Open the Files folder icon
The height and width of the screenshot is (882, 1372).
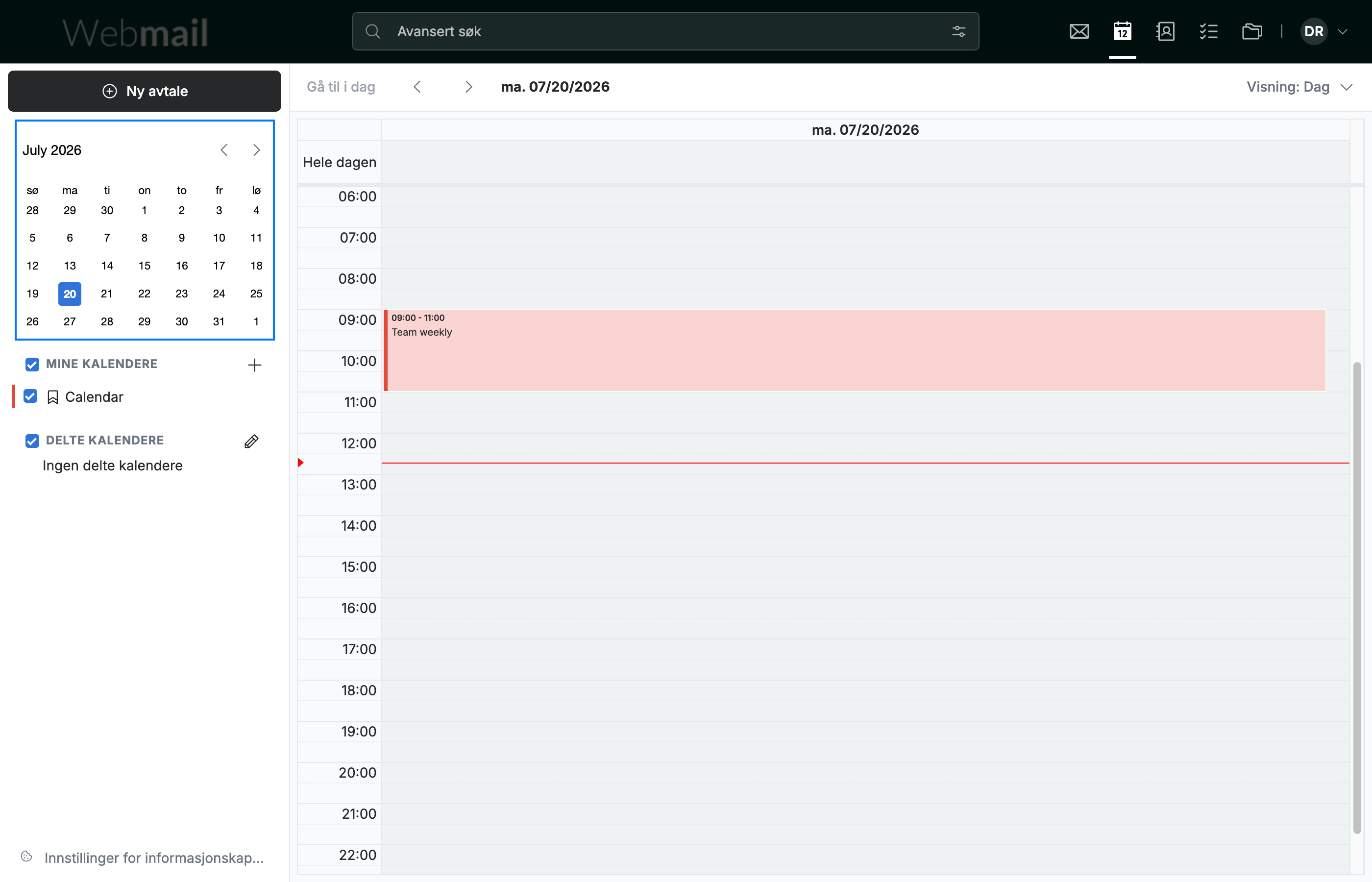click(1252, 31)
